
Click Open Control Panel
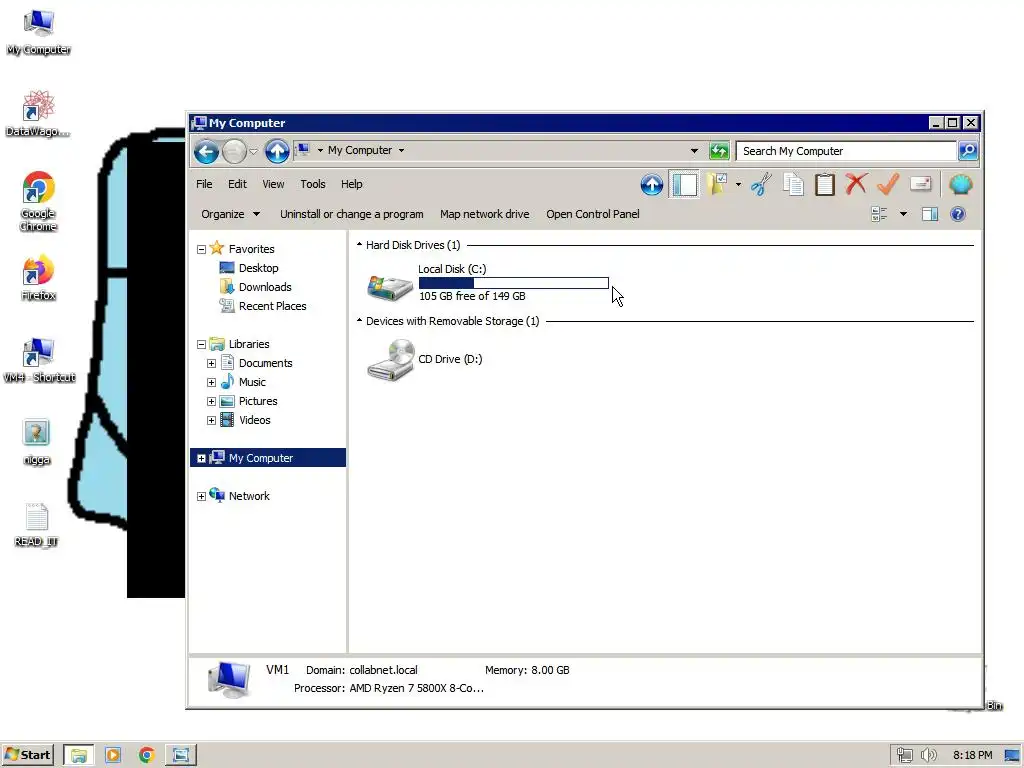point(592,214)
